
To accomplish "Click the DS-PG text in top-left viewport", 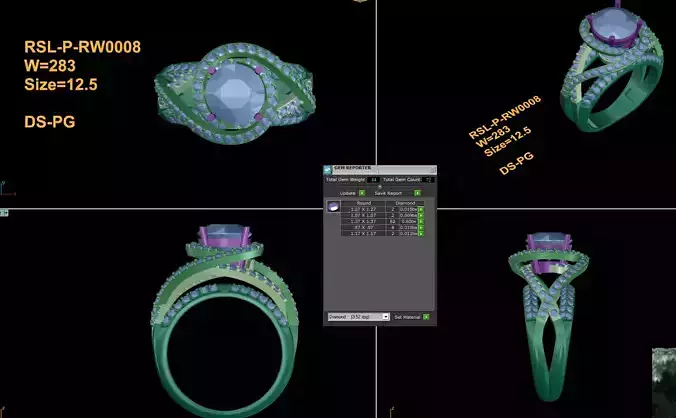I will pyautogui.click(x=50, y=122).
